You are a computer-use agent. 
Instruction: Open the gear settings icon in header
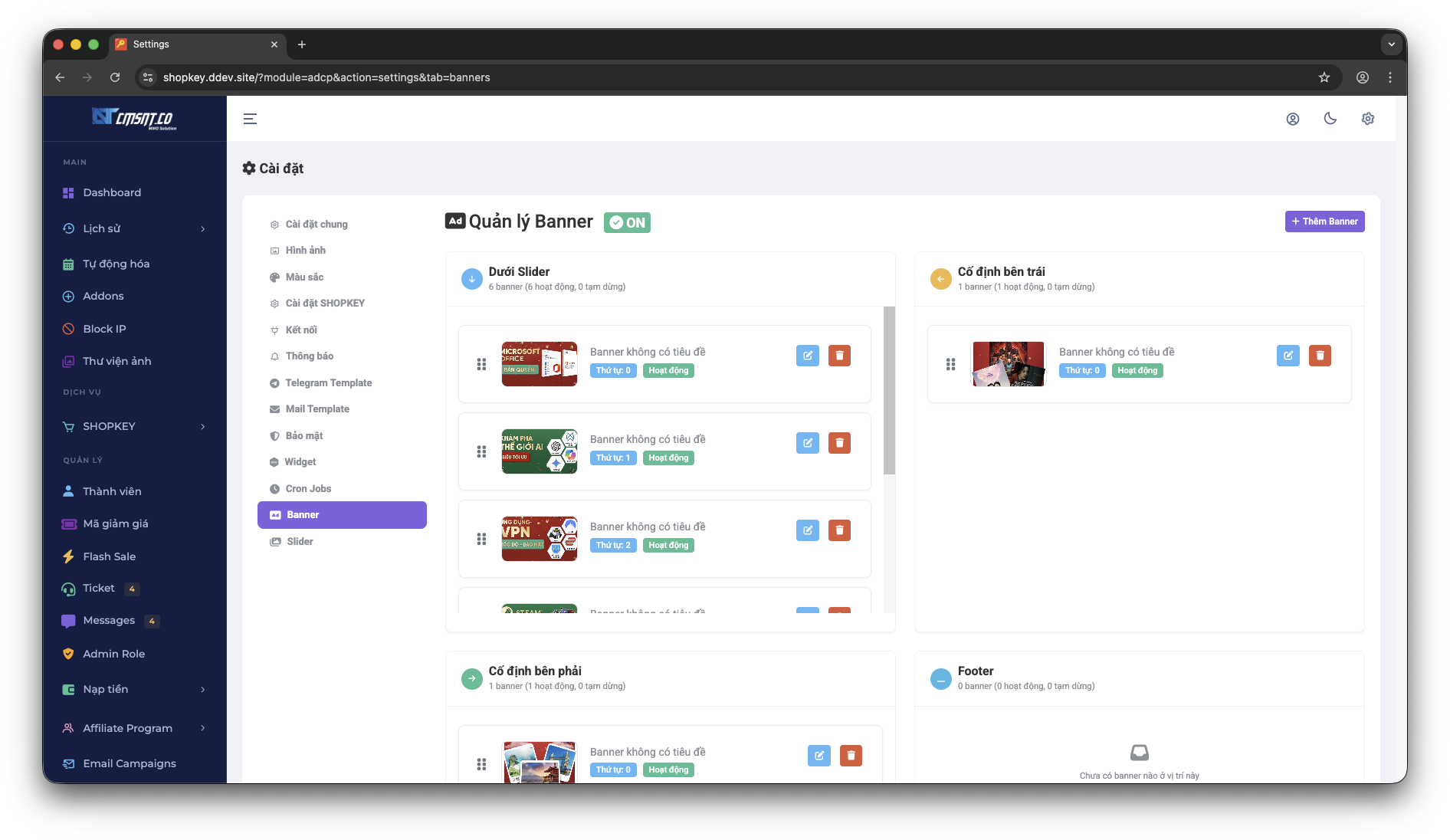(x=1368, y=119)
